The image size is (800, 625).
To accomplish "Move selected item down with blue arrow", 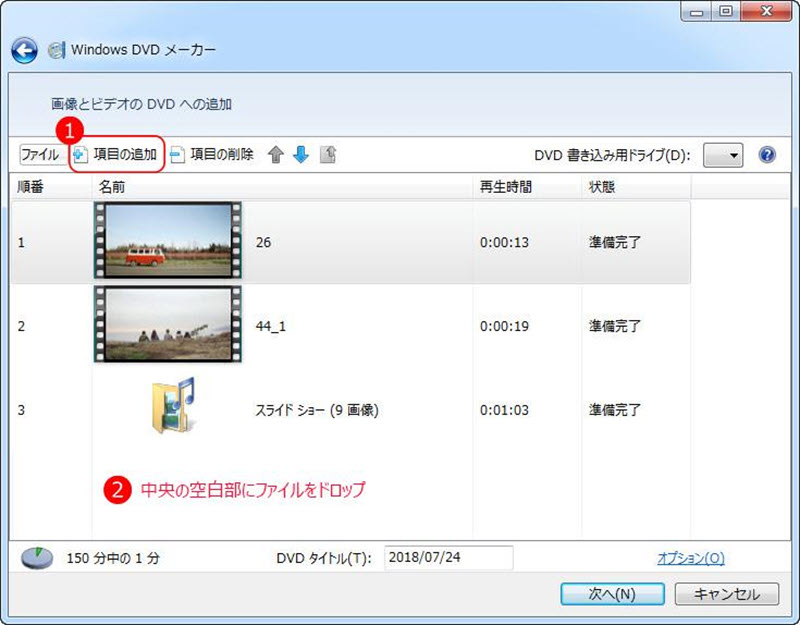I will point(300,155).
